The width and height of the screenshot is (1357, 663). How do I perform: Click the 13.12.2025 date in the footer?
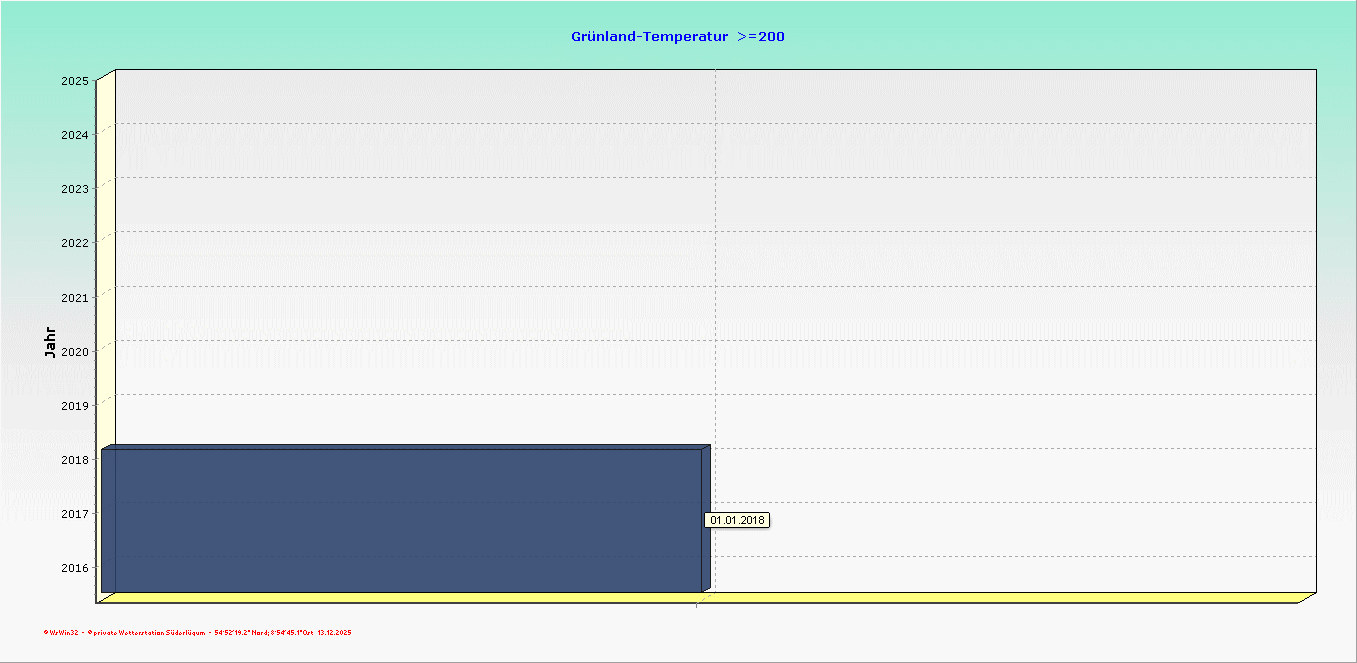point(334,633)
